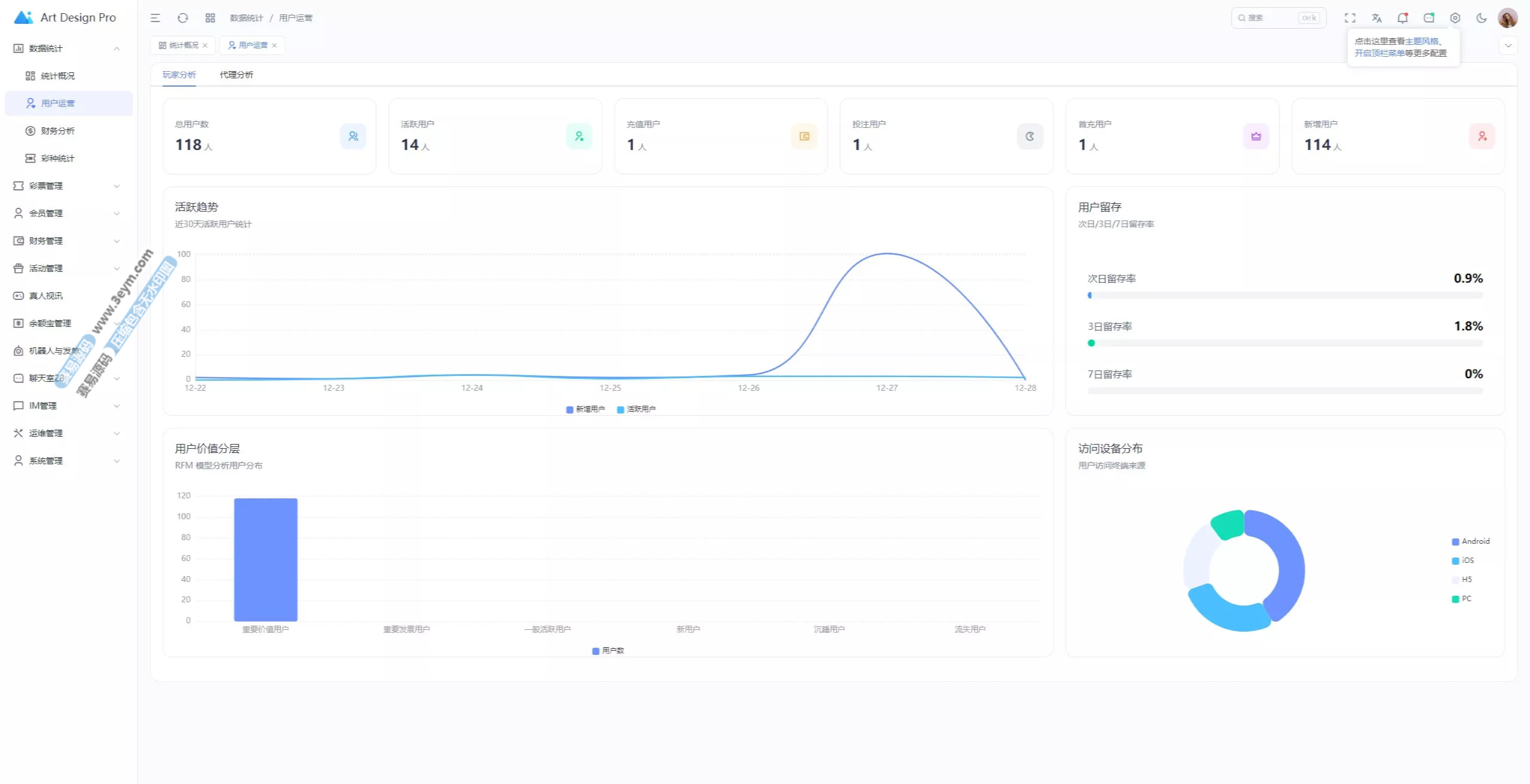Open tab options dropdown chevron at right
The height and width of the screenshot is (784, 1530).
pyautogui.click(x=1508, y=45)
